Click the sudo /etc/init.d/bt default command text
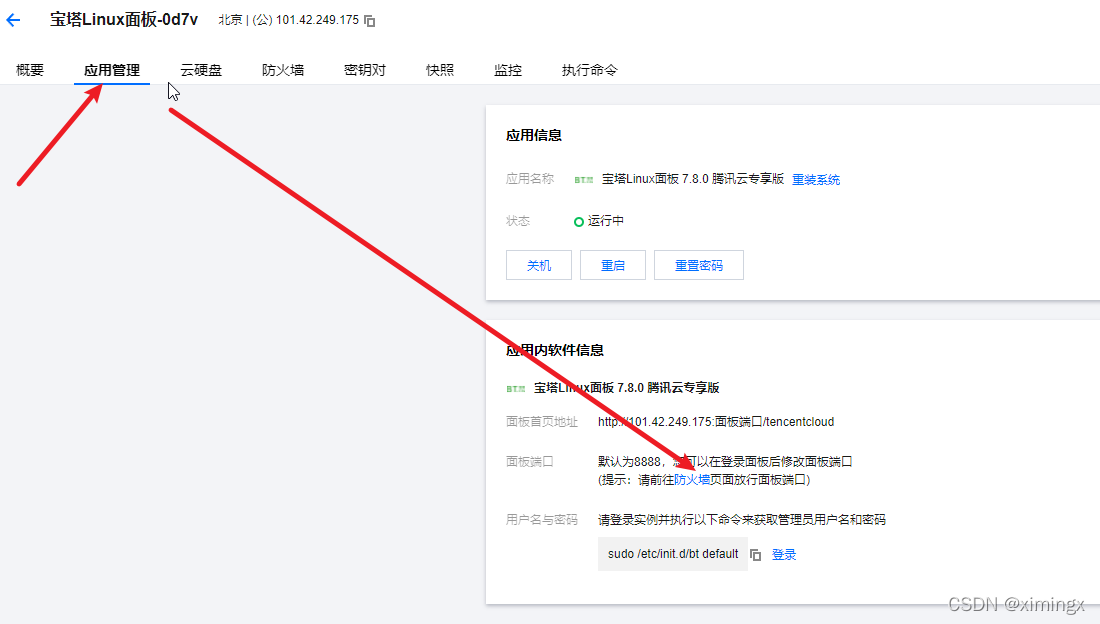 (x=673, y=554)
